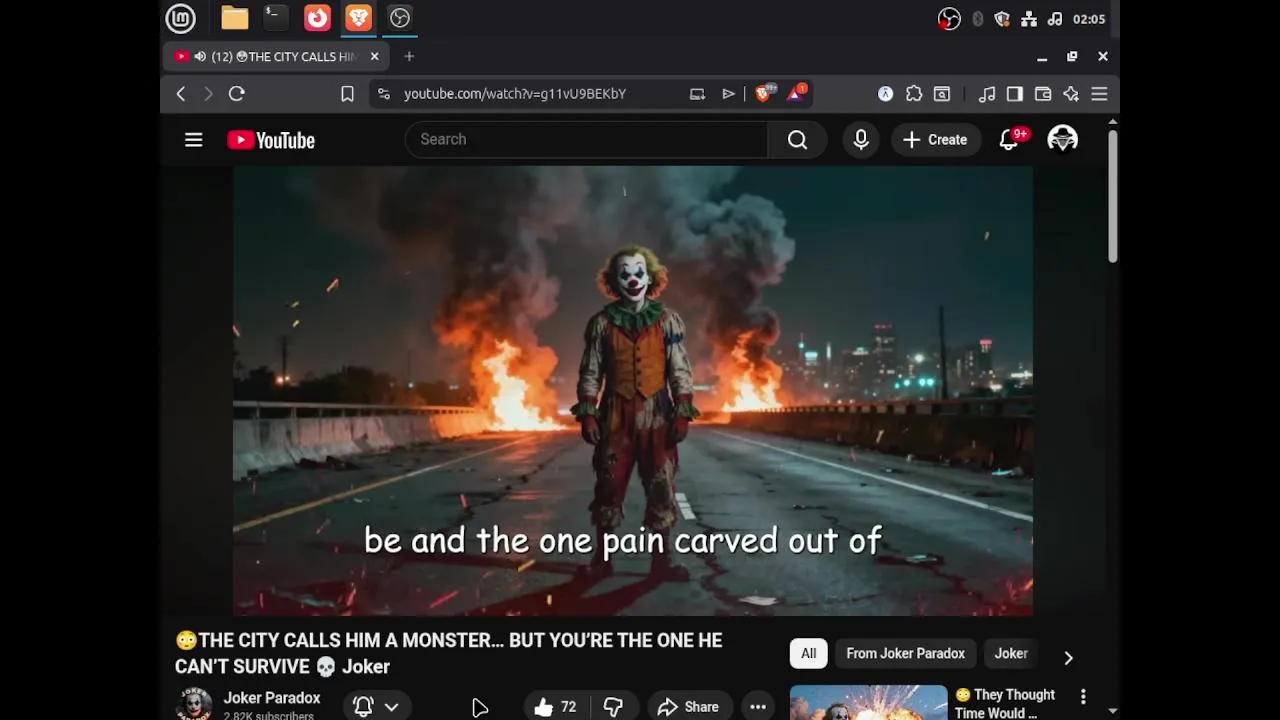This screenshot has height=720, width=1280.
Task: Open Joker Paradox channel avatar
Action: pyautogui.click(x=194, y=704)
